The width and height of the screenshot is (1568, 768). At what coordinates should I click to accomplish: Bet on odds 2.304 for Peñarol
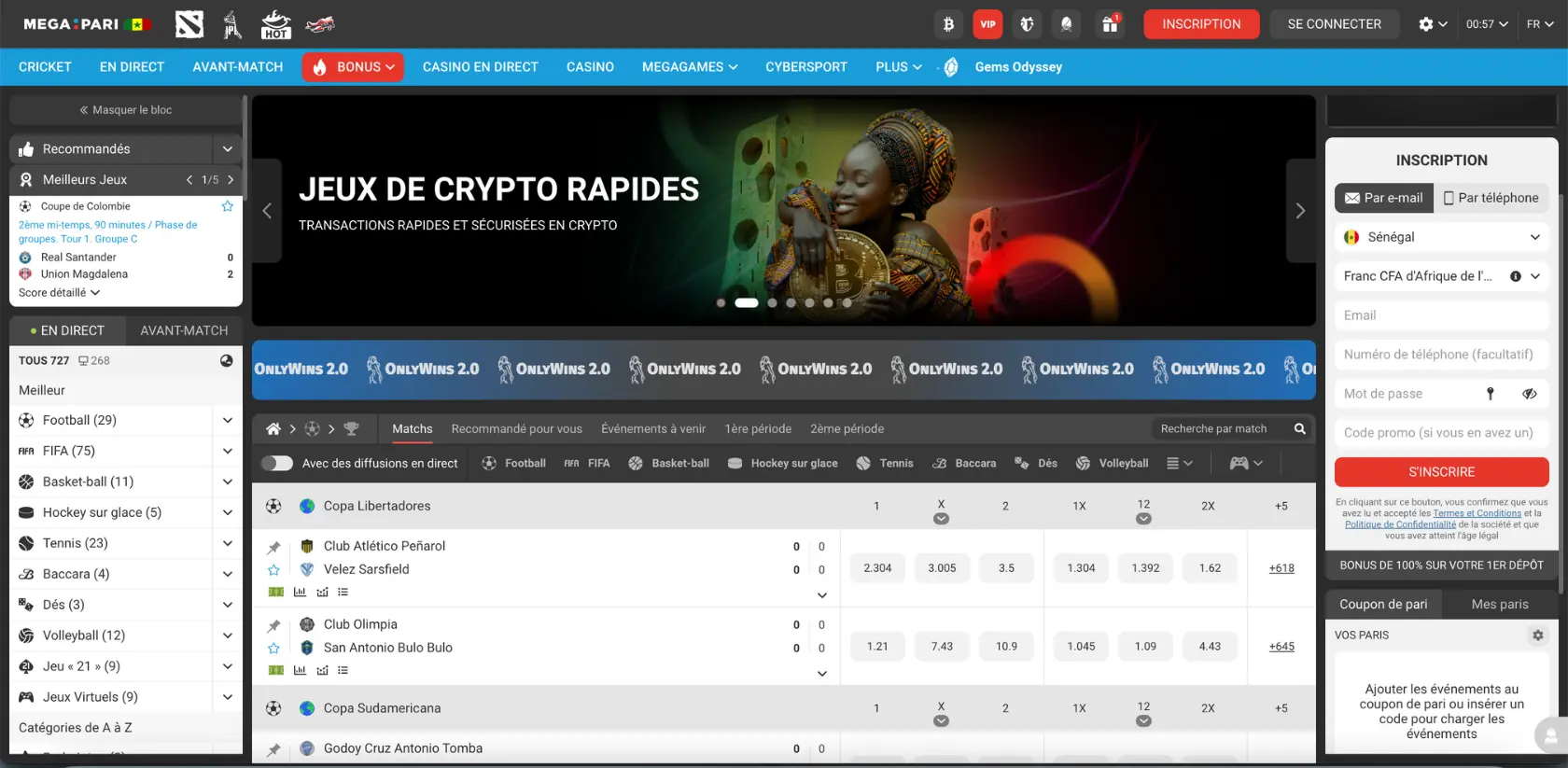click(877, 568)
